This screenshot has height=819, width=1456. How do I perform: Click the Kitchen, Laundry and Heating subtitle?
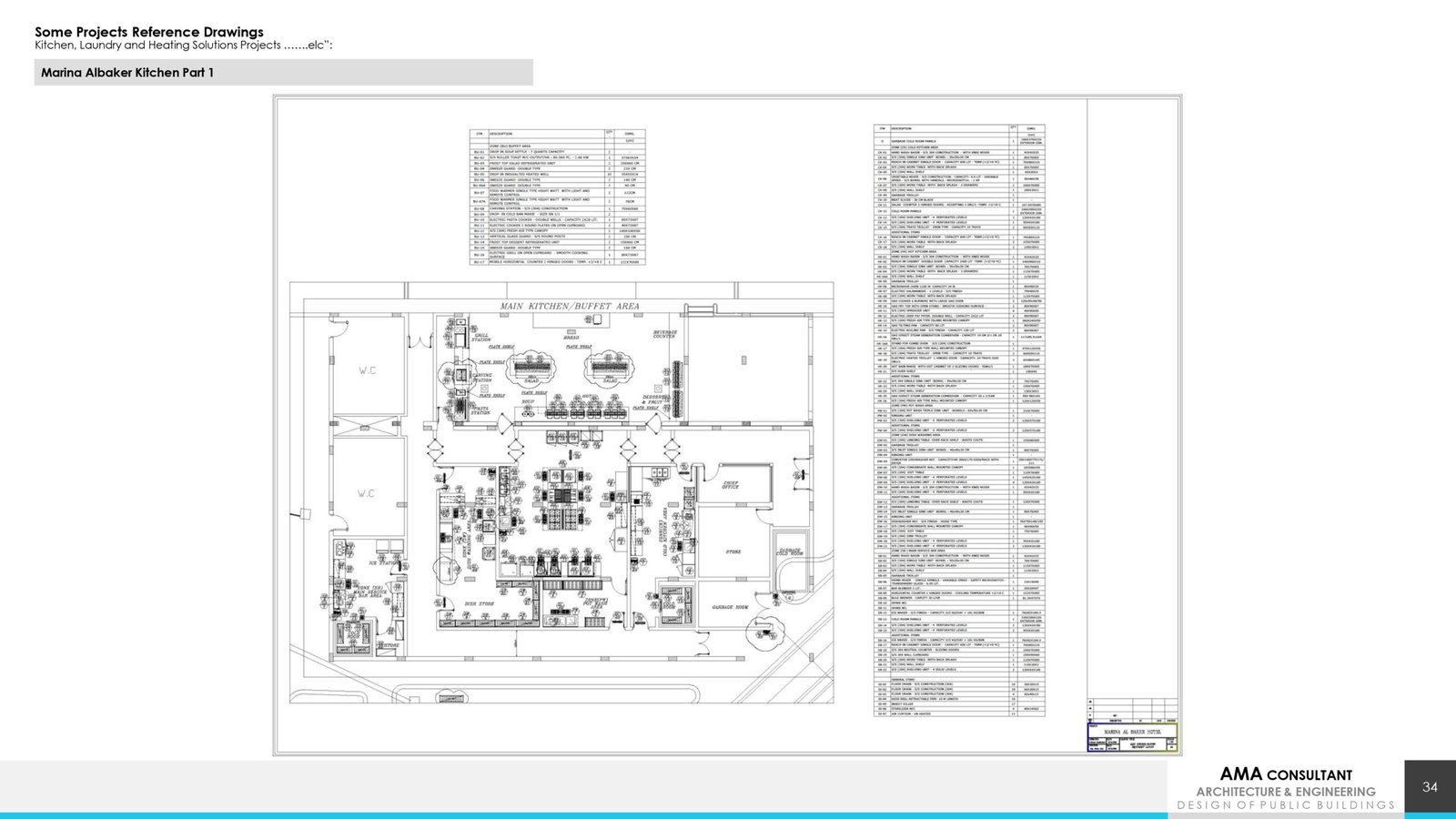coord(183,45)
